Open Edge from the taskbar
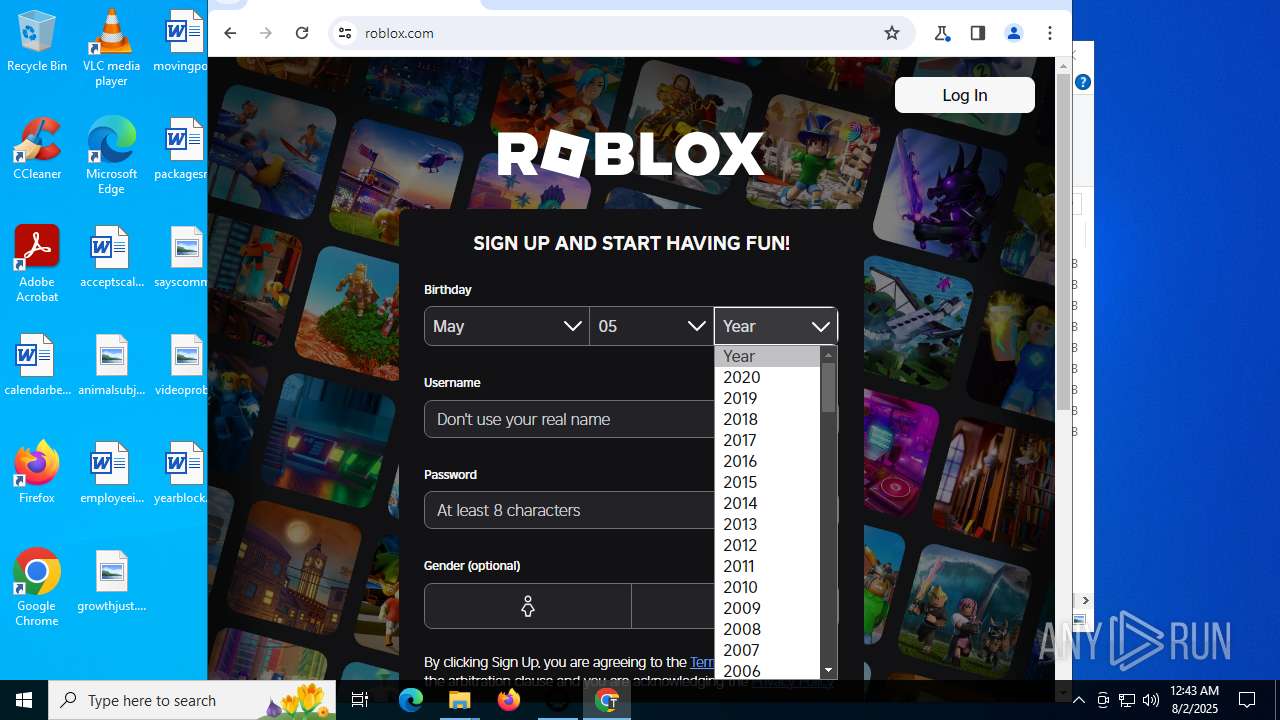This screenshot has width=1280, height=720. click(x=411, y=700)
